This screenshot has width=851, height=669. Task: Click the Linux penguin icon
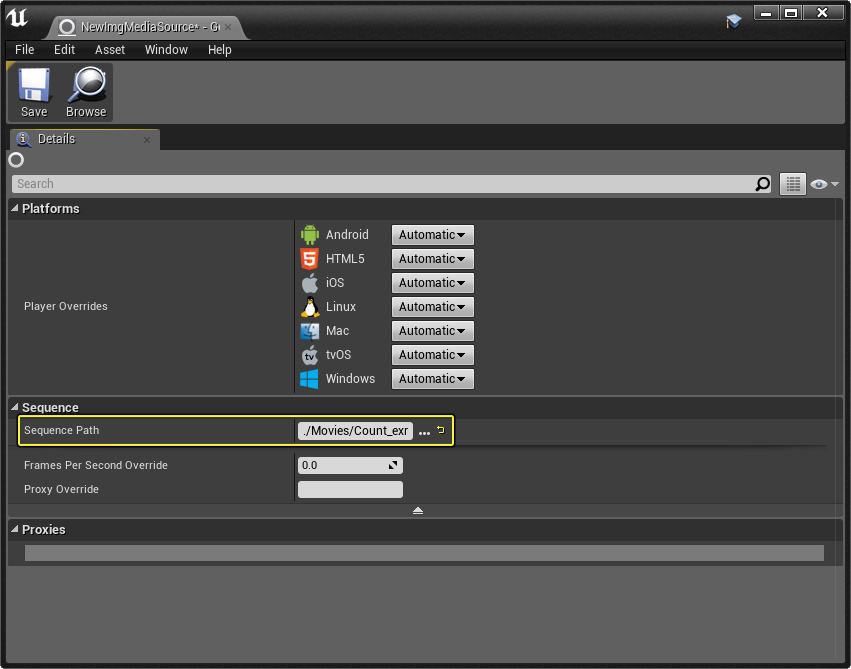pyautogui.click(x=309, y=307)
